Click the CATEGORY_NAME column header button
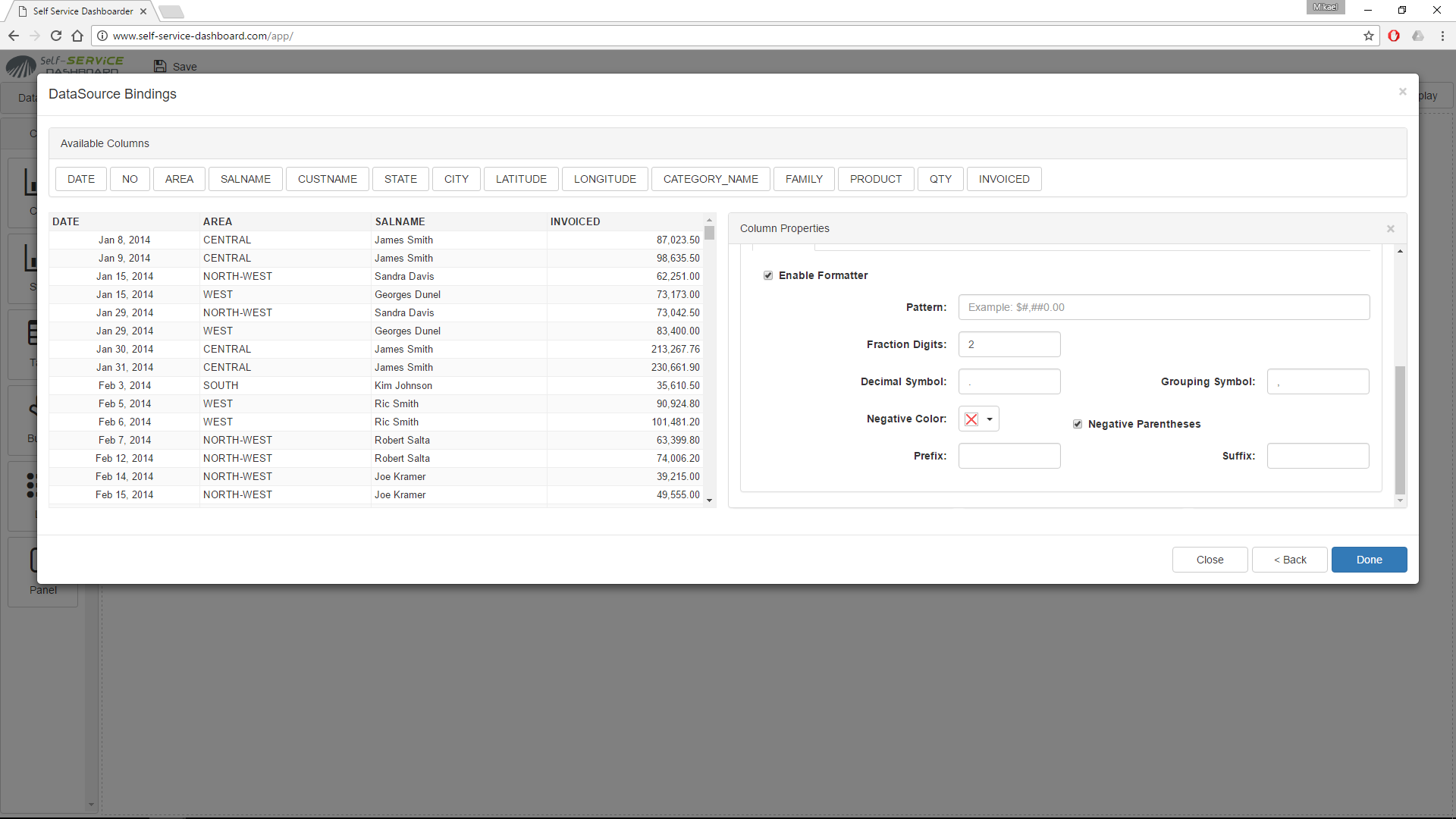This screenshot has height=819, width=1456. point(711,179)
